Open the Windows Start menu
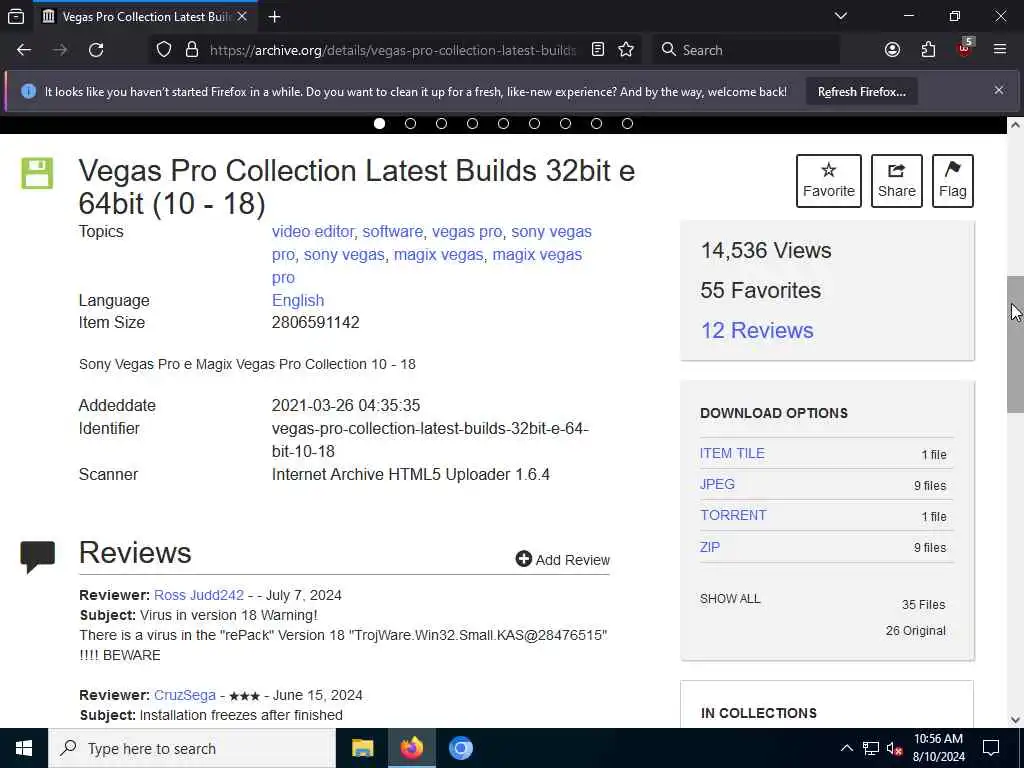This screenshot has height=768, width=1024. [x=24, y=748]
